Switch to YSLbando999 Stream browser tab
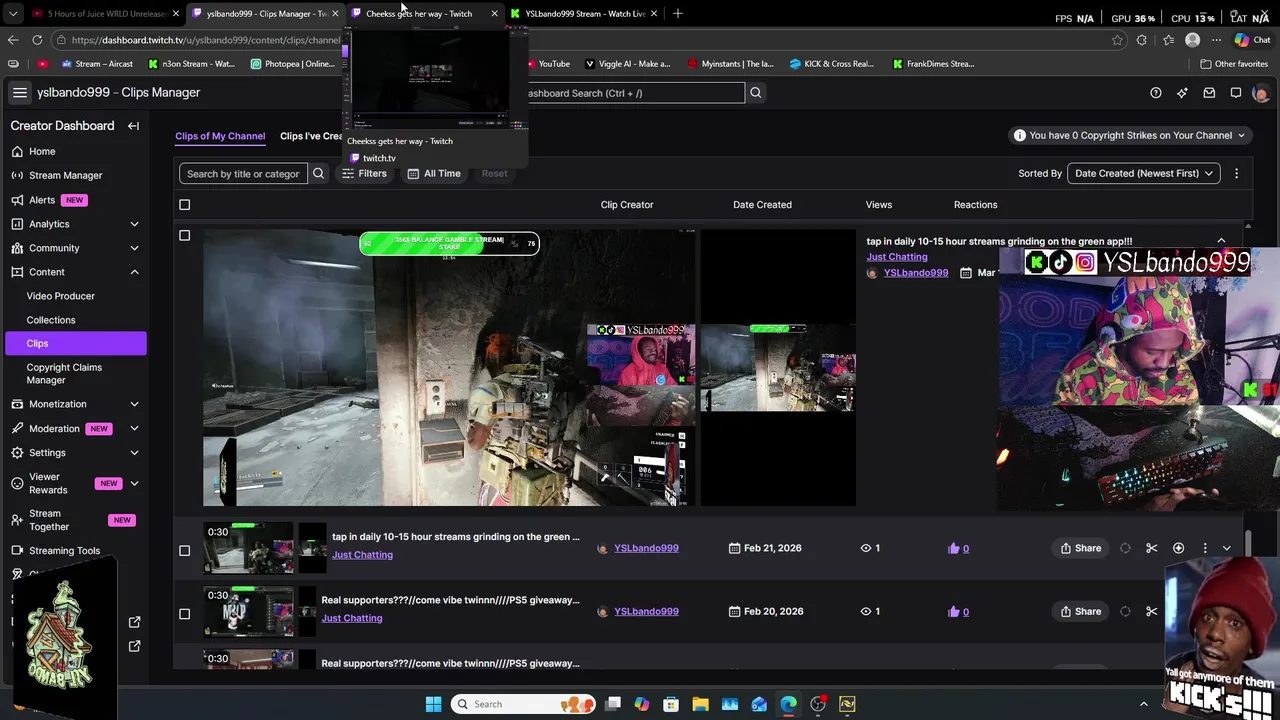 585,14
